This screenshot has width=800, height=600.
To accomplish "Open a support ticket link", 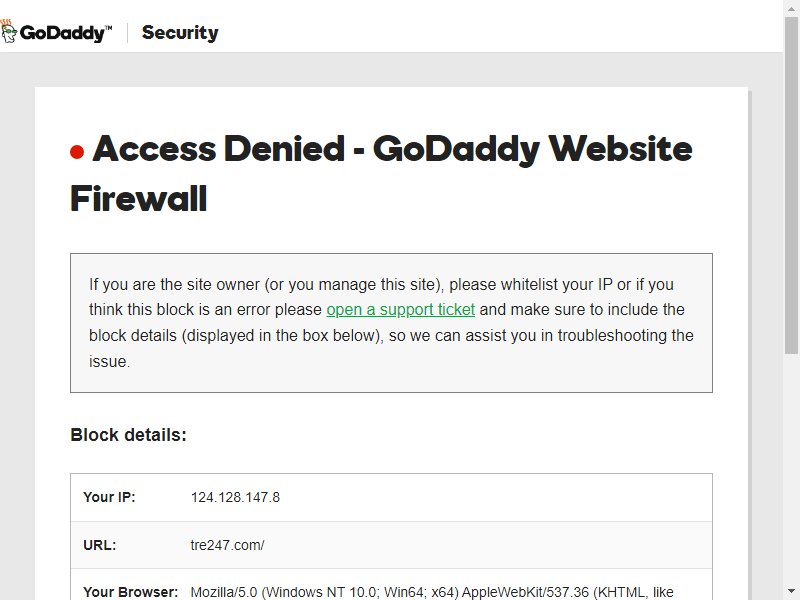I will (x=401, y=310).
